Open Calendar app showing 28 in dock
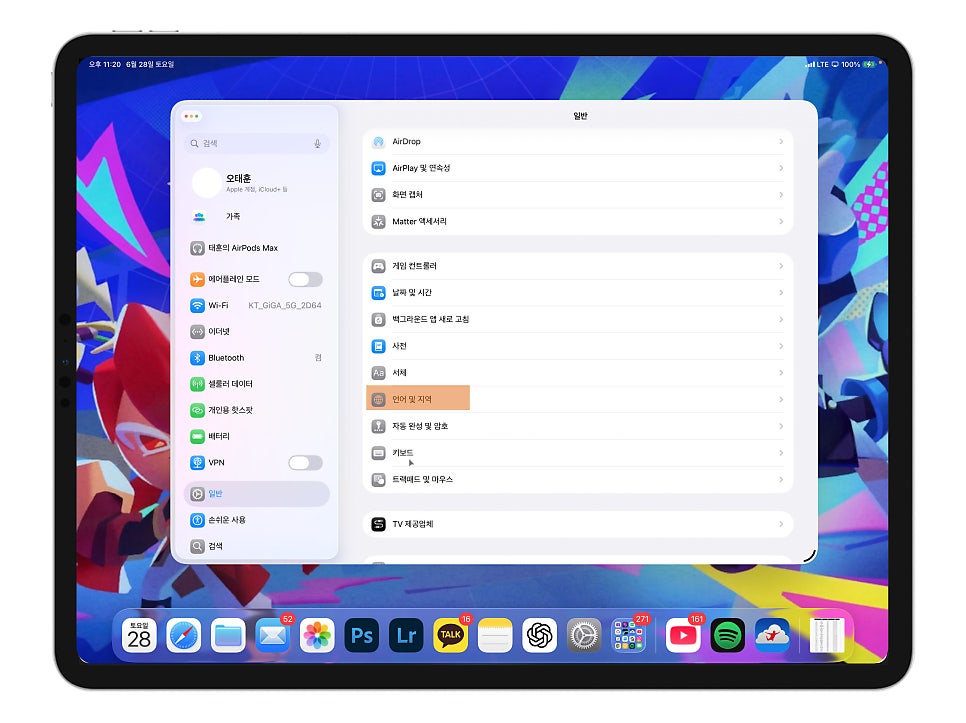The height and width of the screenshot is (723, 966). 139,636
